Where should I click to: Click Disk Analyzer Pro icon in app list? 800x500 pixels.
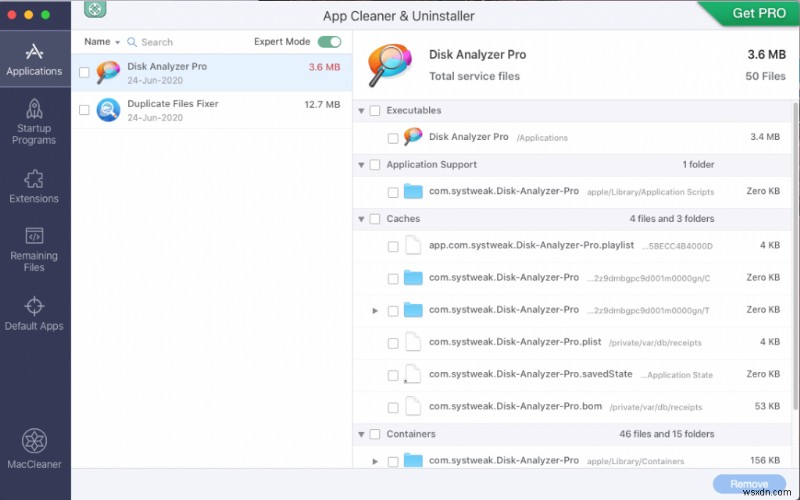(108, 72)
